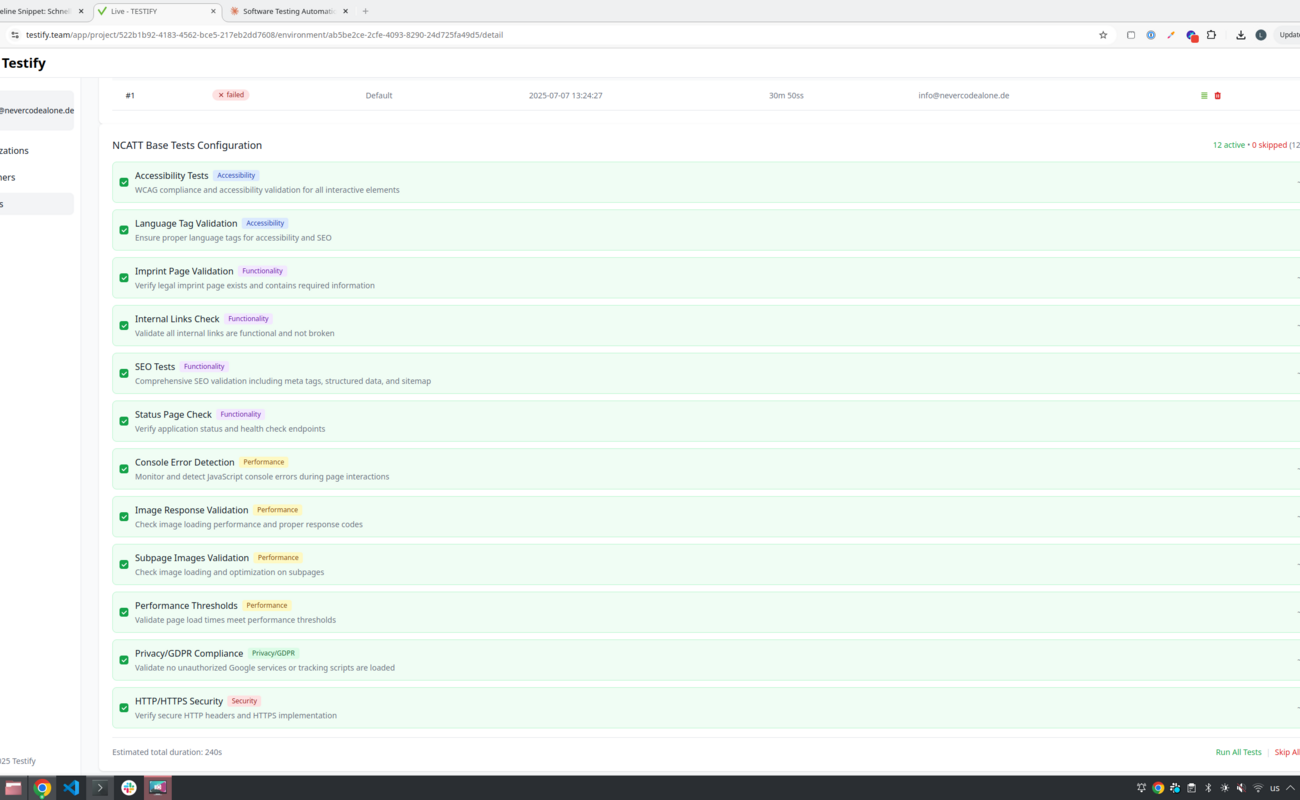Disable the SEO Tests checkbox
The image size is (1300, 800).
click(124, 373)
